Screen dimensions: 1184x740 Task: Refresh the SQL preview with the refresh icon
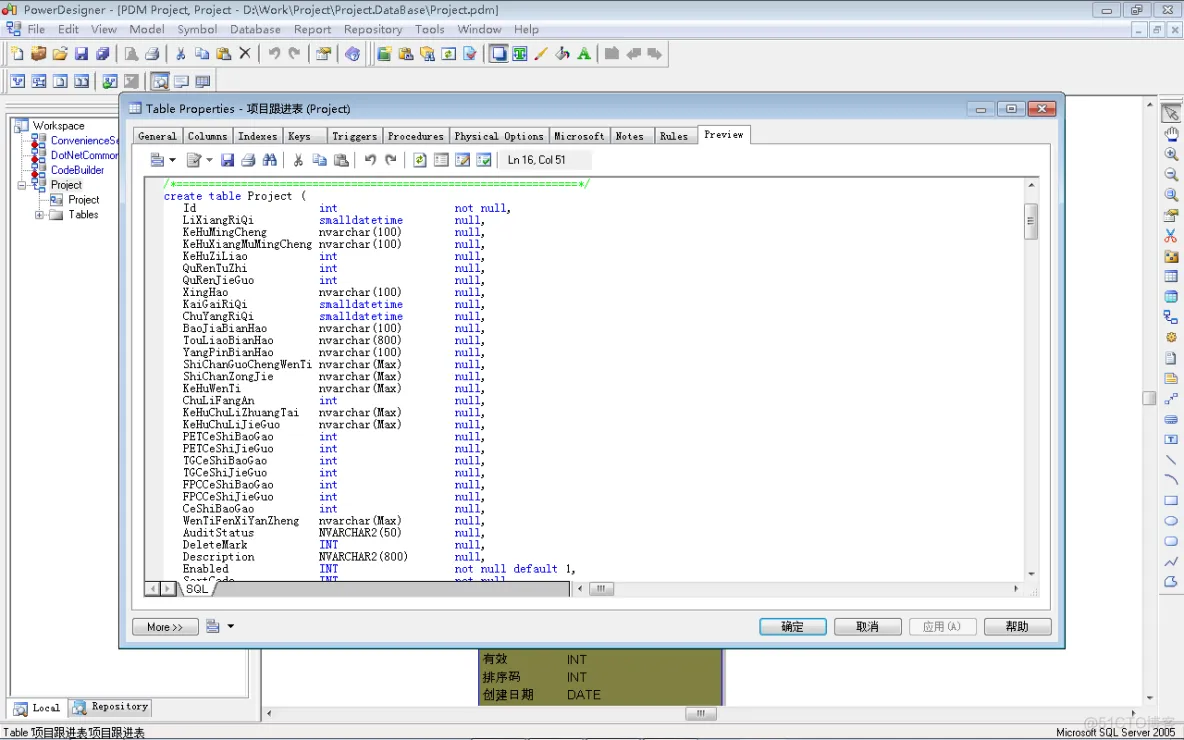(x=420, y=160)
